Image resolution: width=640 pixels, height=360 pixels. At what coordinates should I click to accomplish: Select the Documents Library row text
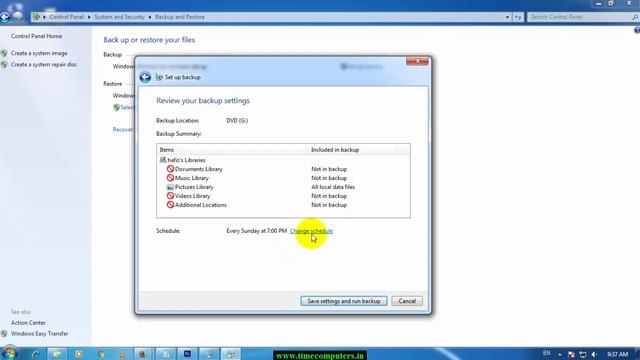tap(198, 169)
